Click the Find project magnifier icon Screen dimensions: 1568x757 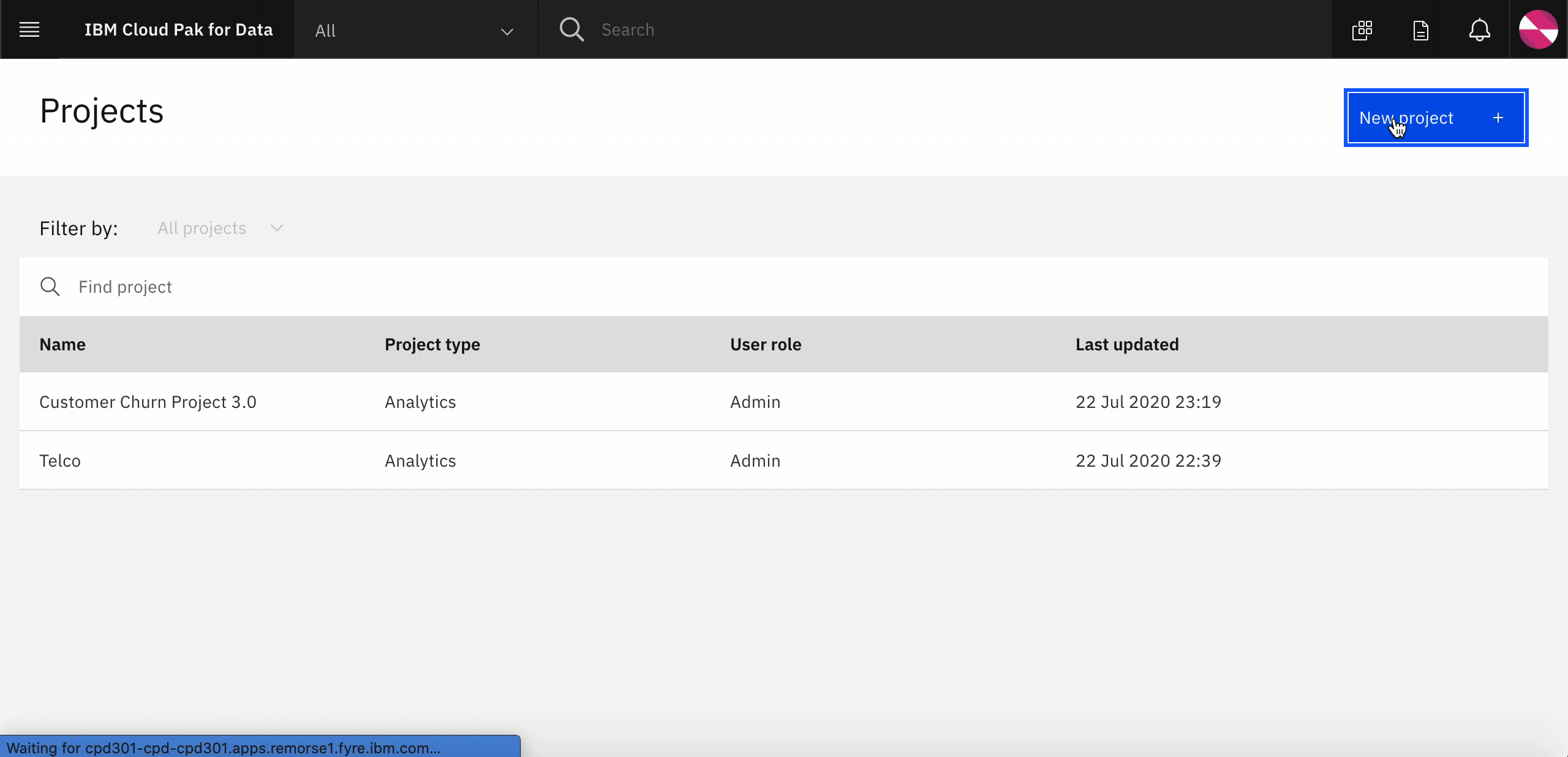50,287
